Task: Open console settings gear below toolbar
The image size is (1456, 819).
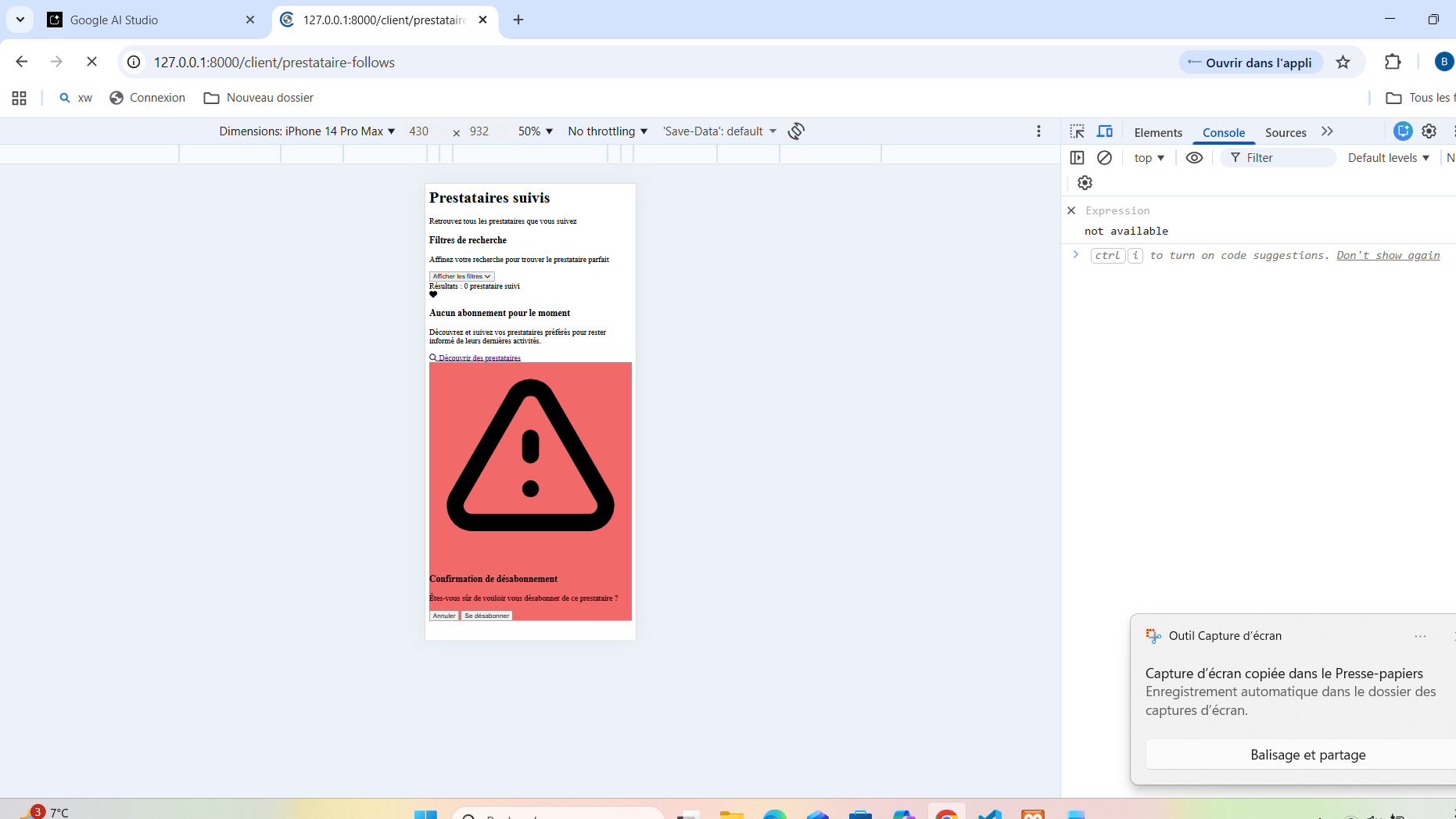Action: point(1085,183)
